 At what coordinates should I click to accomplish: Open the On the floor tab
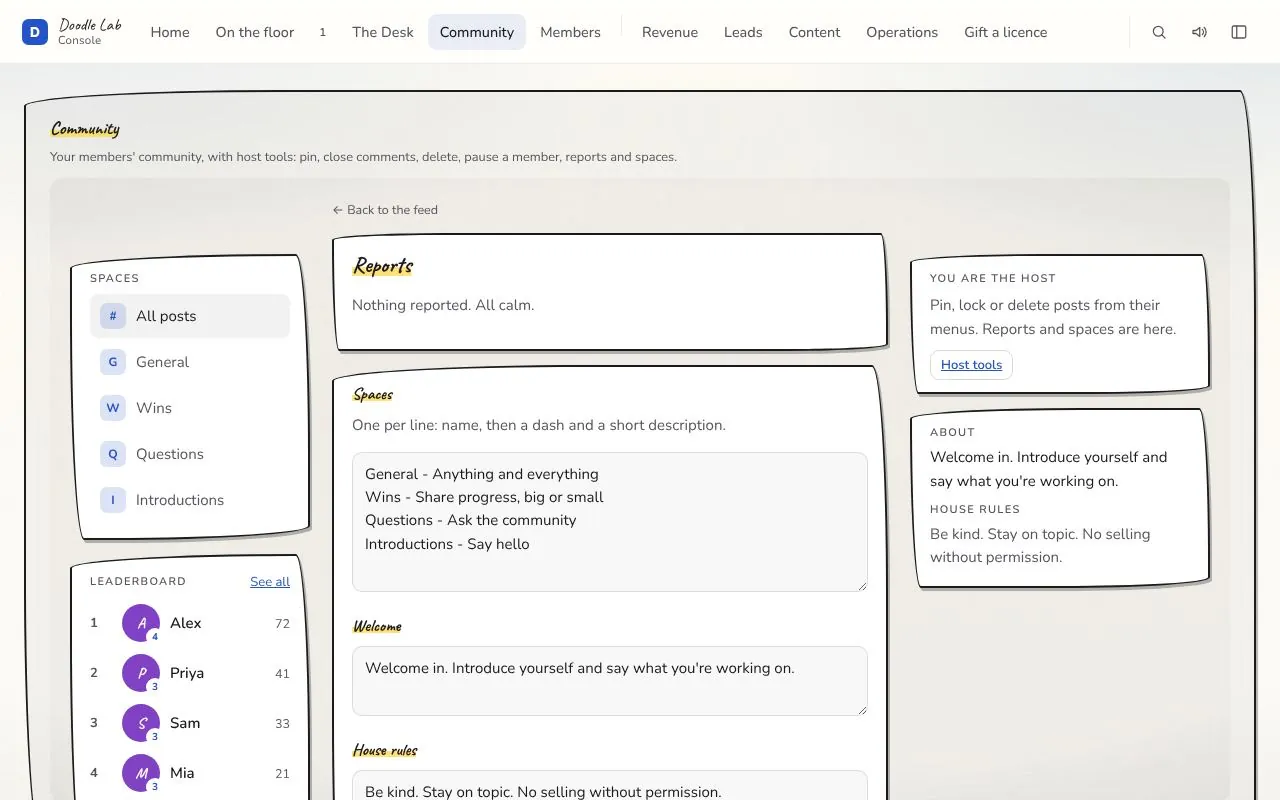coord(255,32)
